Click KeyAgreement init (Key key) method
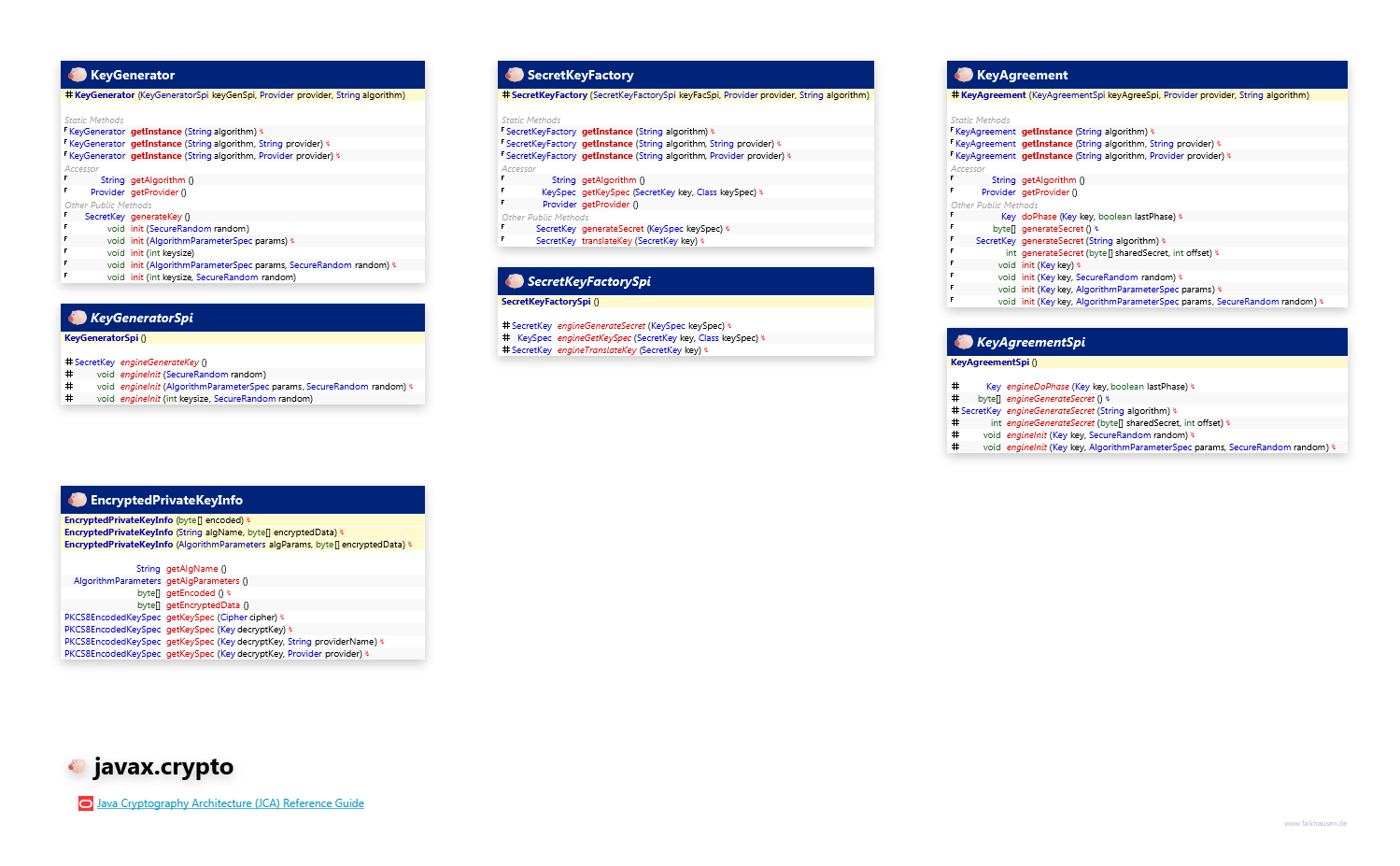Image resolution: width=1400 pixels, height=866 pixels. pyautogui.click(x=1147, y=265)
